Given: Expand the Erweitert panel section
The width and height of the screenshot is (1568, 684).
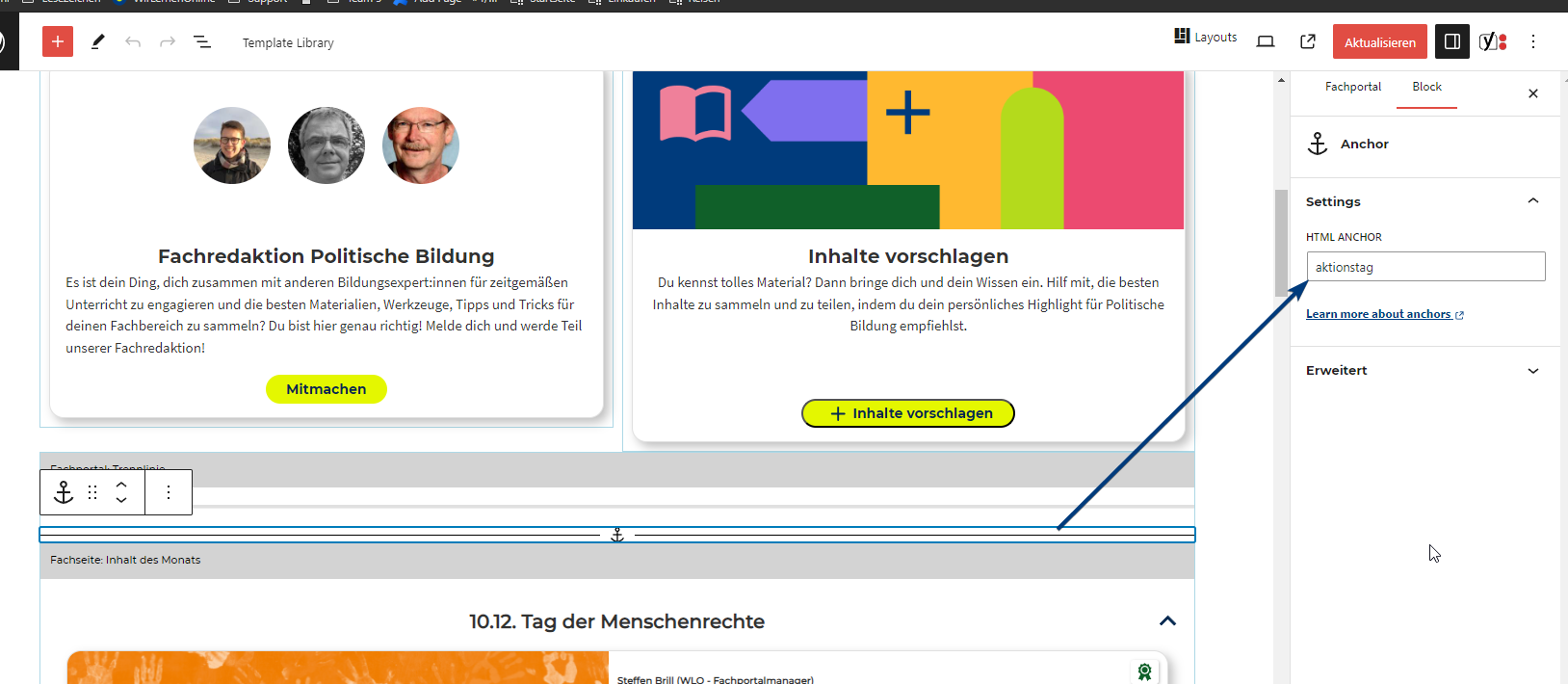Looking at the screenshot, I should click(1532, 371).
